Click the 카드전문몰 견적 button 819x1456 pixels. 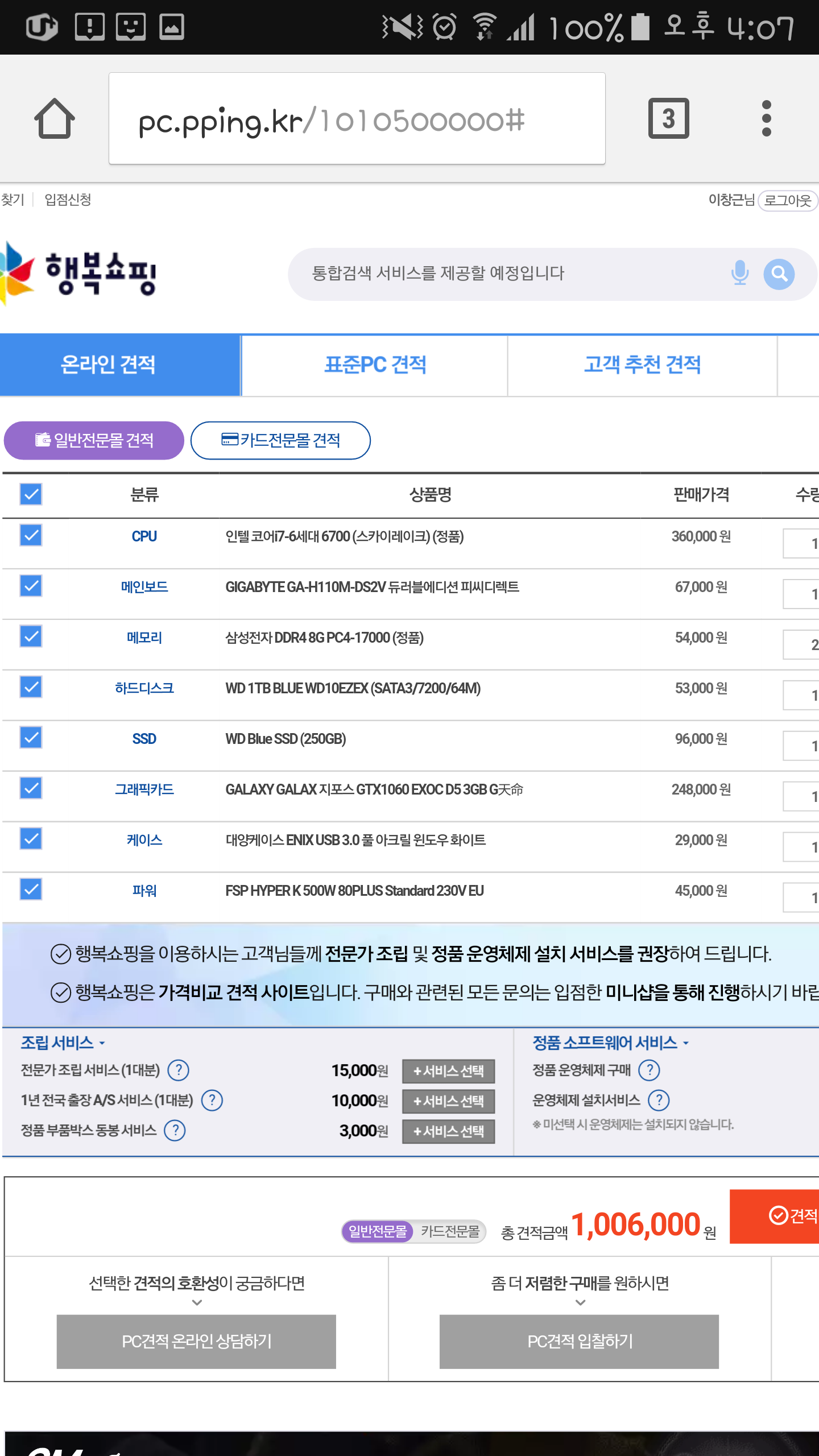click(280, 440)
